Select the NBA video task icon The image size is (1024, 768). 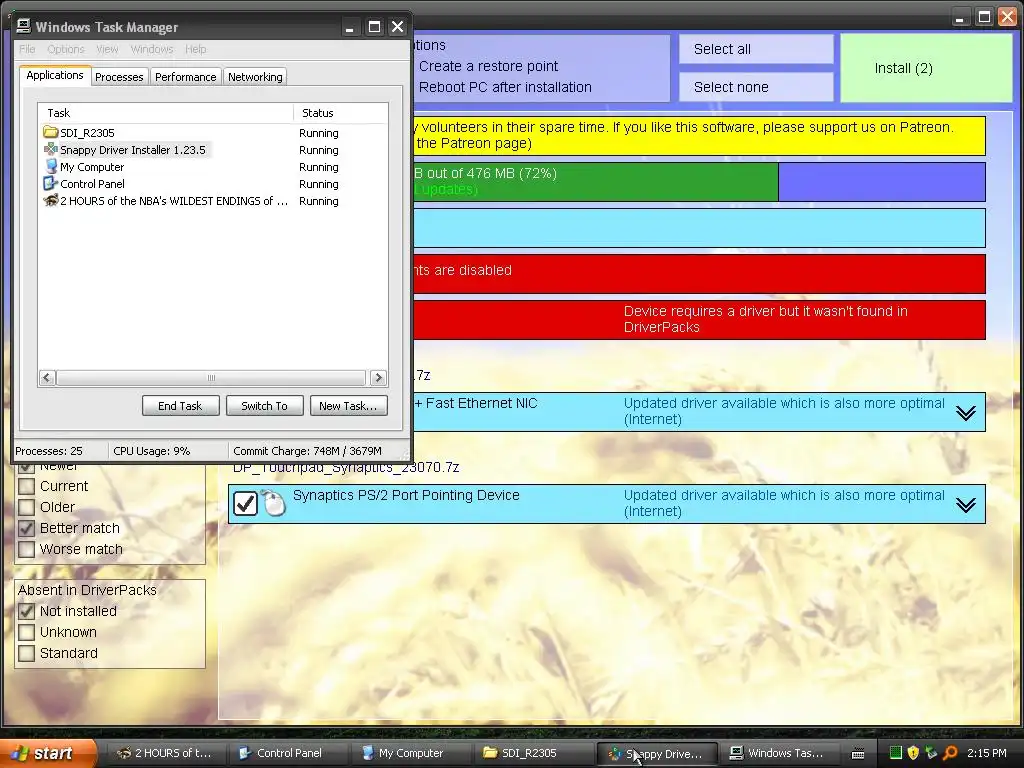click(50, 200)
